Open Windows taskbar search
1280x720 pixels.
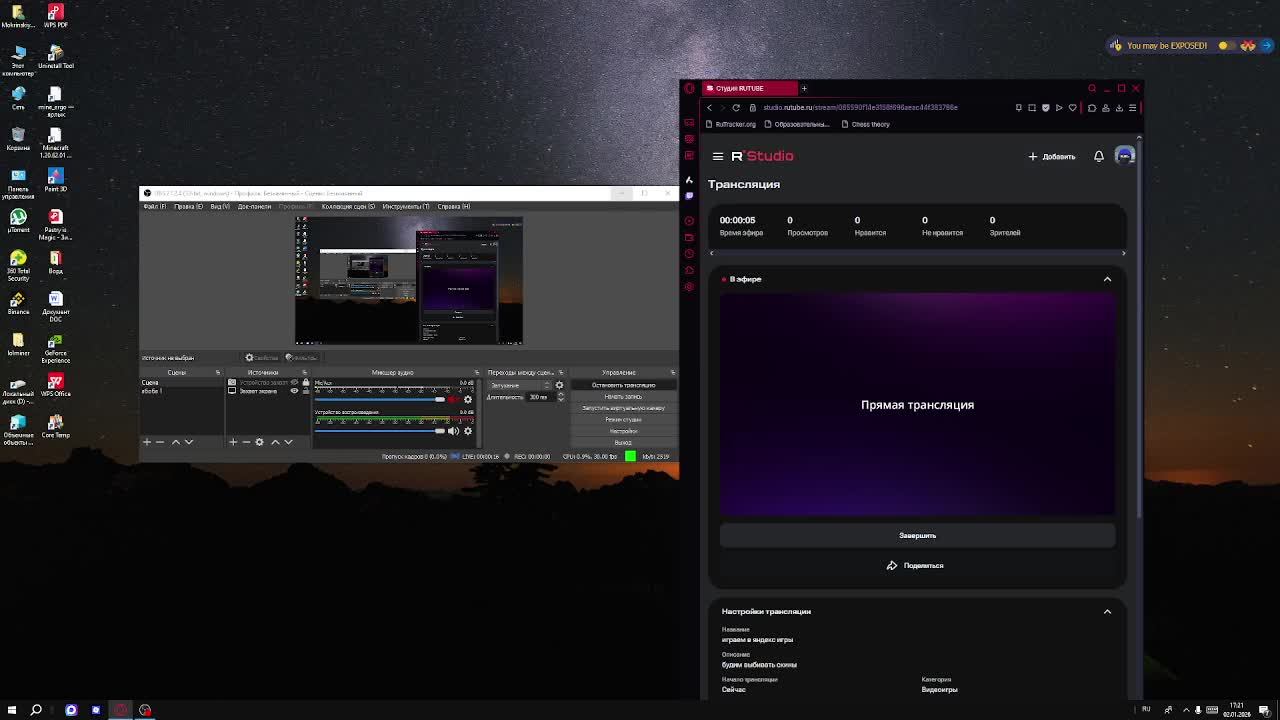point(36,710)
